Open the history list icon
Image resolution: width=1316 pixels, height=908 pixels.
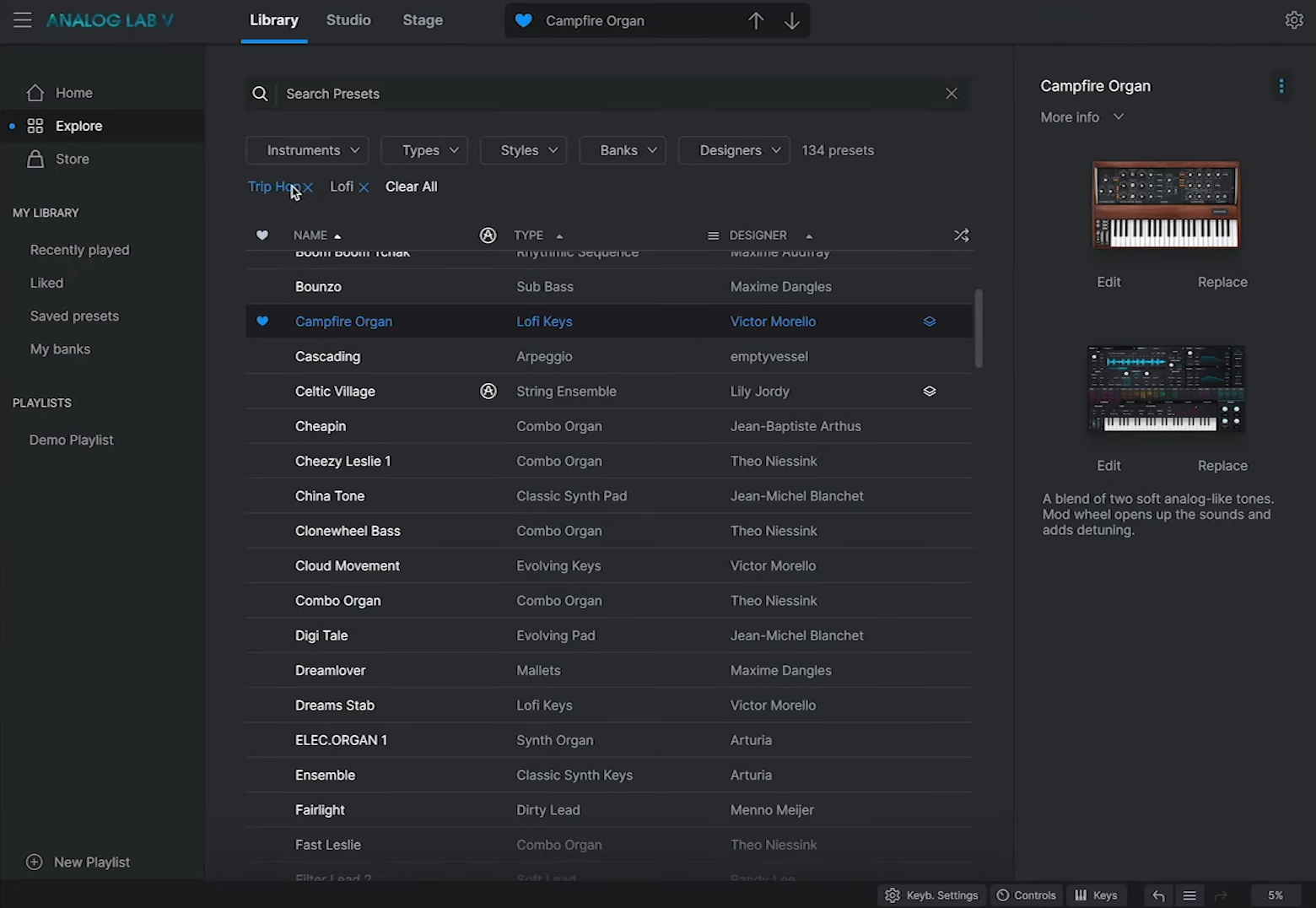click(x=1189, y=895)
